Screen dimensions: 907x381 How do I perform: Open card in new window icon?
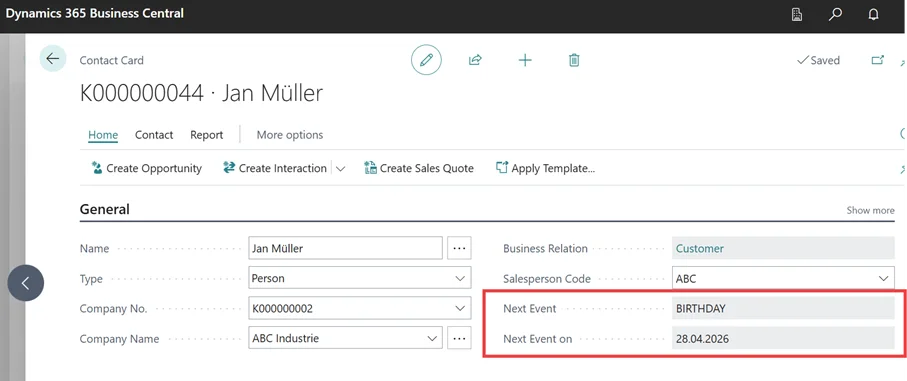point(877,60)
